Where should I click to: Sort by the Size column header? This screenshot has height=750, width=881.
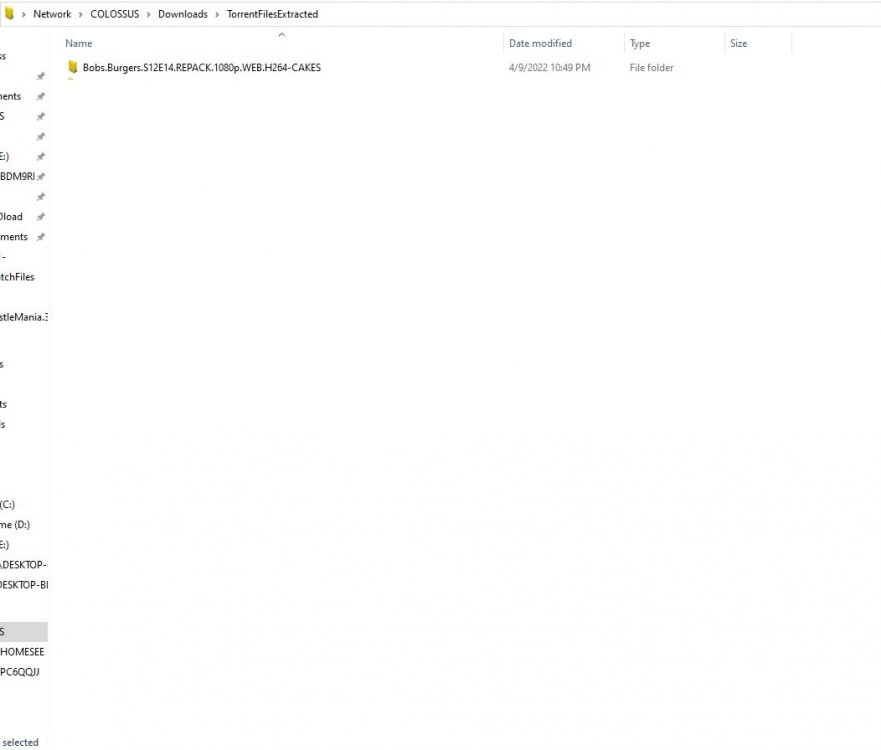click(x=738, y=43)
